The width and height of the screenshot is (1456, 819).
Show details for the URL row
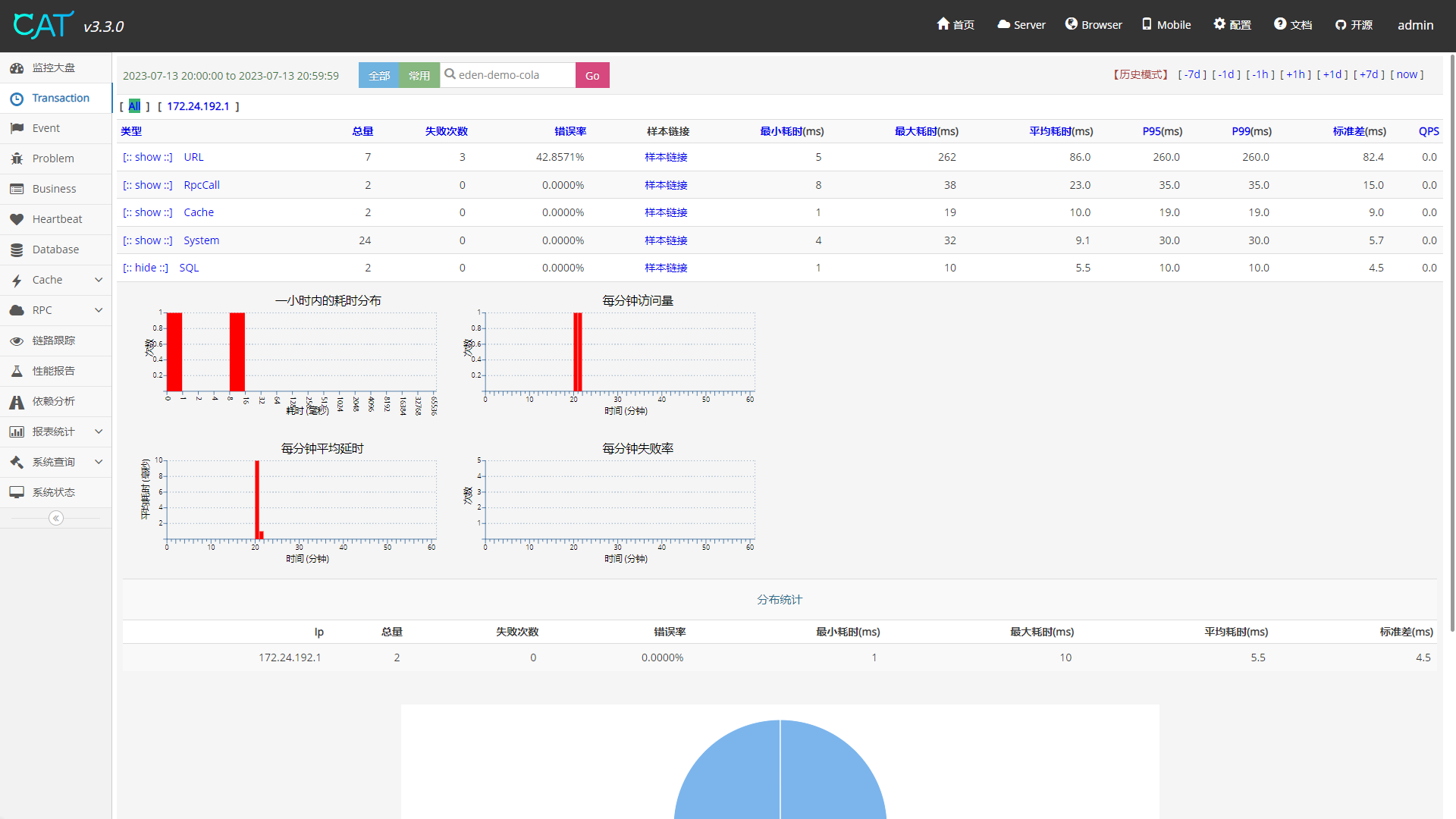coord(148,157)
